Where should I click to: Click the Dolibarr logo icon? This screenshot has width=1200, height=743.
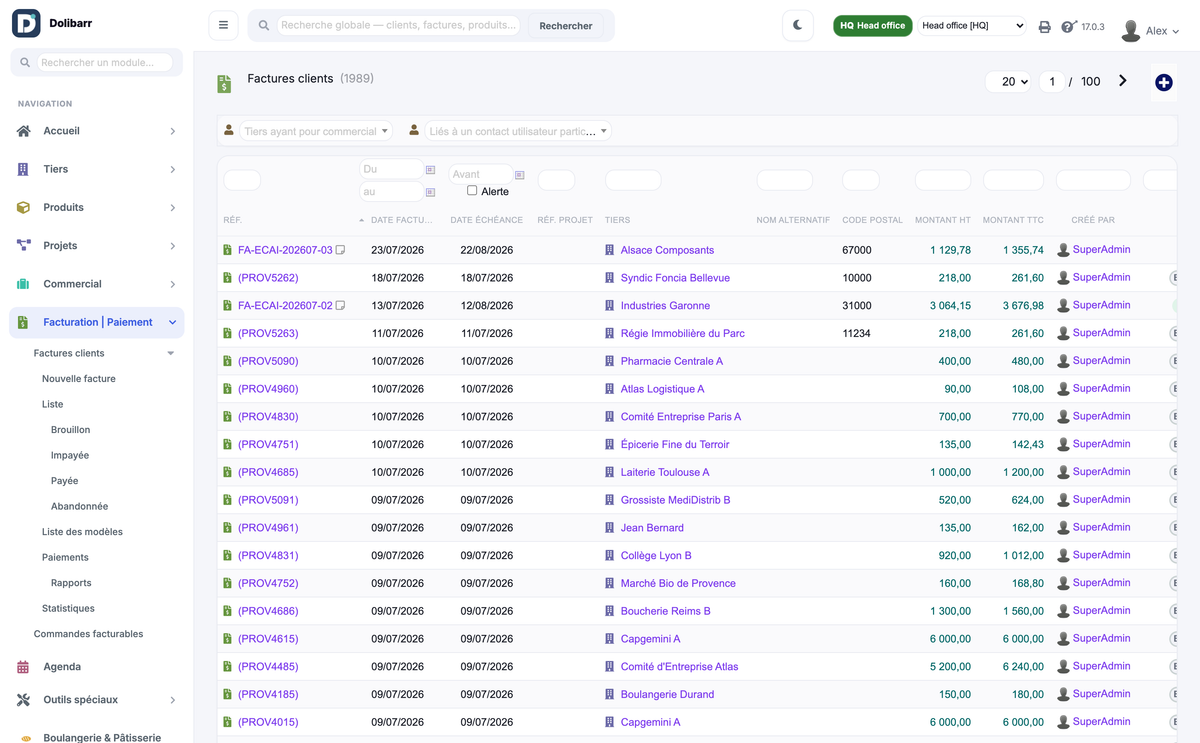[26, 23]
